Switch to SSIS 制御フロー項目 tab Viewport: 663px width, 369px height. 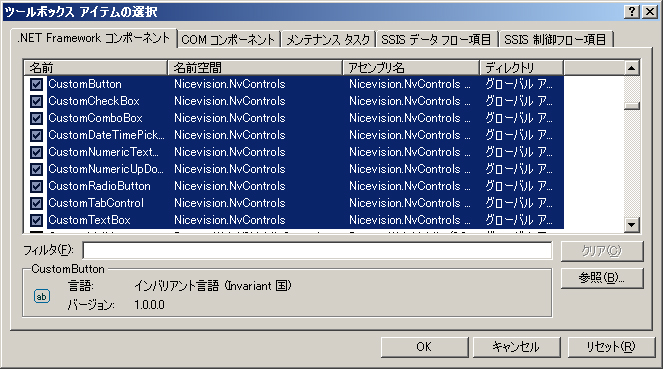coord(555,40)
